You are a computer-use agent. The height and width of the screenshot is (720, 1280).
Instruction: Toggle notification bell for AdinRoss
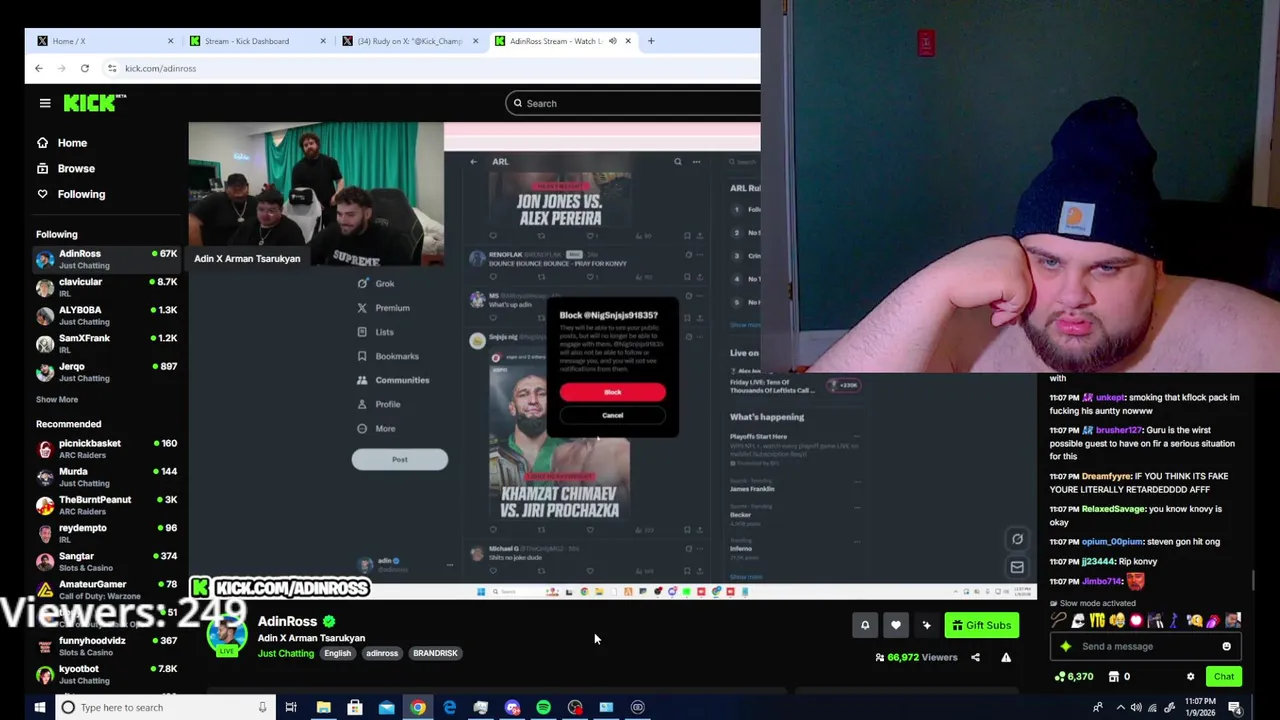[x=865, y=625]
